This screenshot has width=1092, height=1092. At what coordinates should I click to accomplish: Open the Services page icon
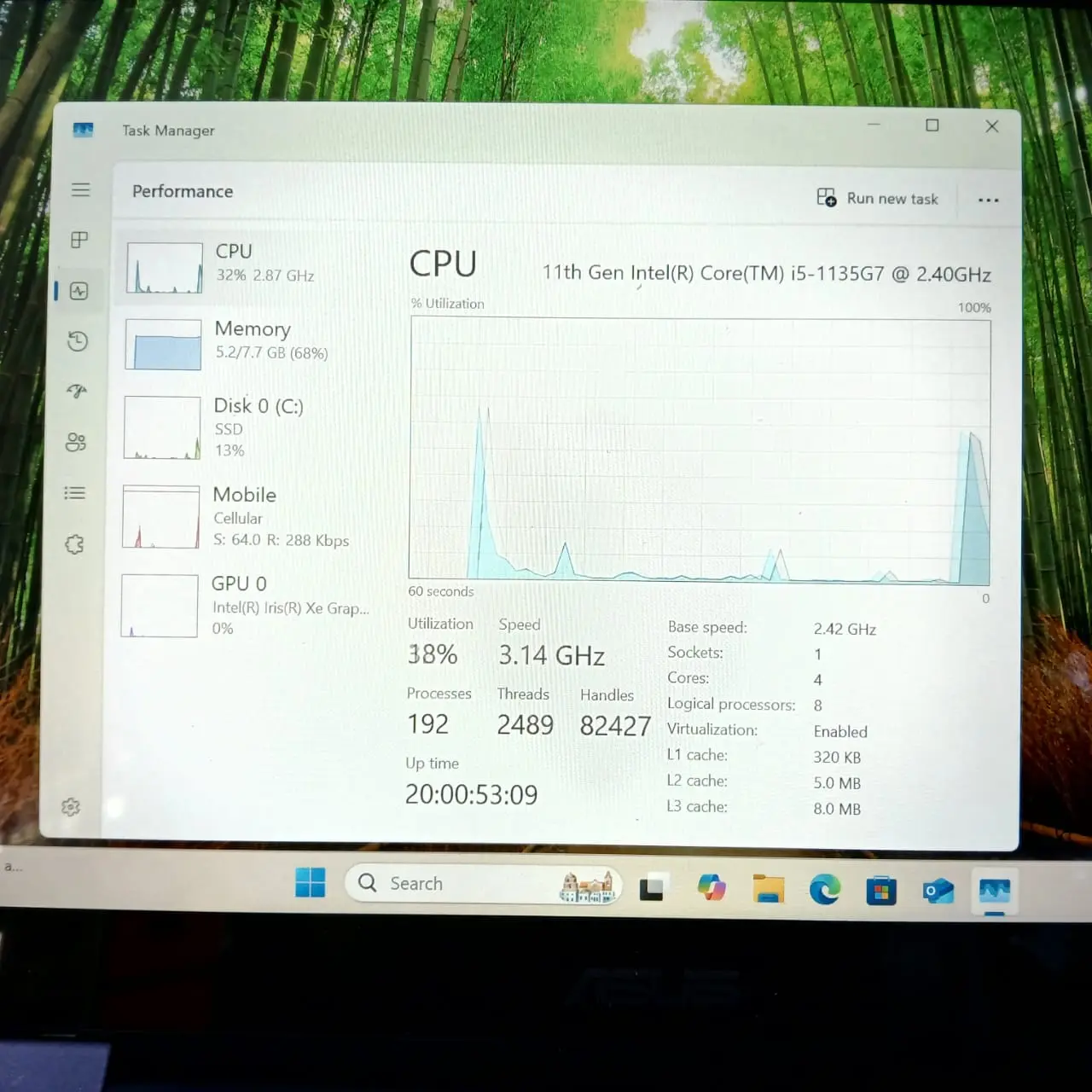pyautogui.click(x=74, y=544)
